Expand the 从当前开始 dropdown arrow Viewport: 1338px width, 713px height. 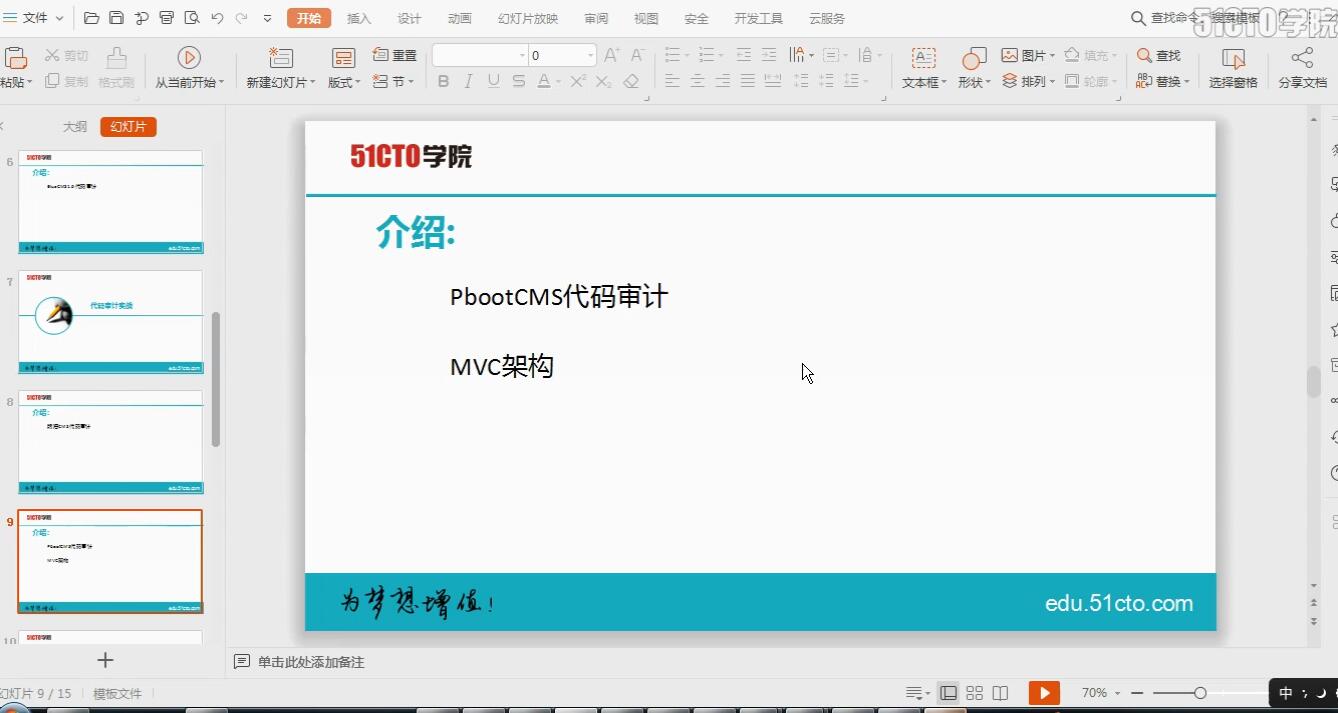coord(222,83)
